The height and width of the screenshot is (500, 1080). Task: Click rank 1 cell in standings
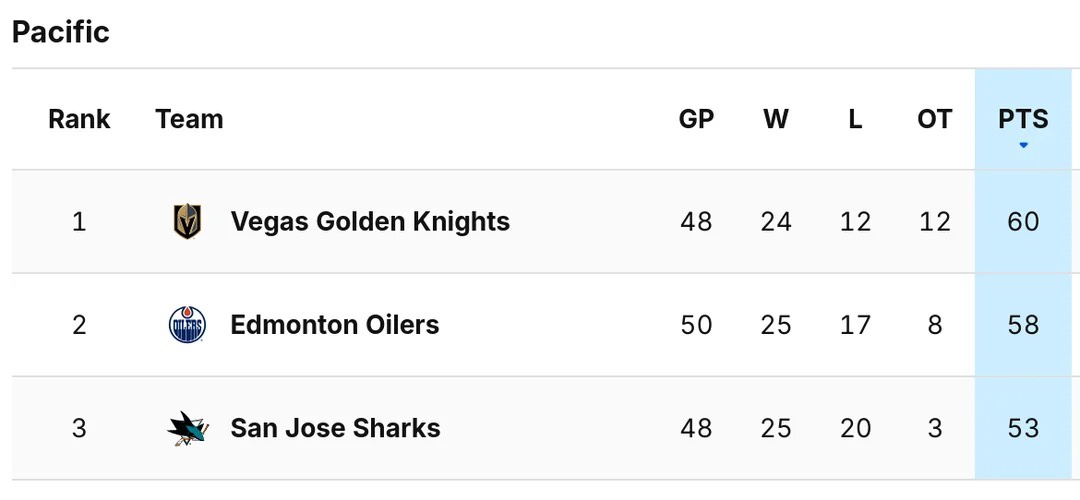pos(79,222)
